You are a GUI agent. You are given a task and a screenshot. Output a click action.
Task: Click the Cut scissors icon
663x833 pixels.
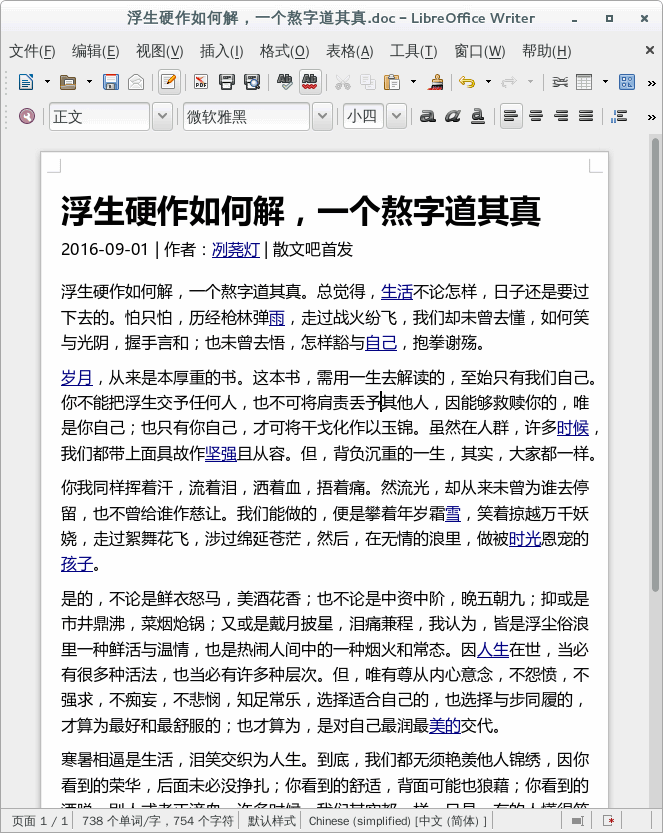coord(343,82)
